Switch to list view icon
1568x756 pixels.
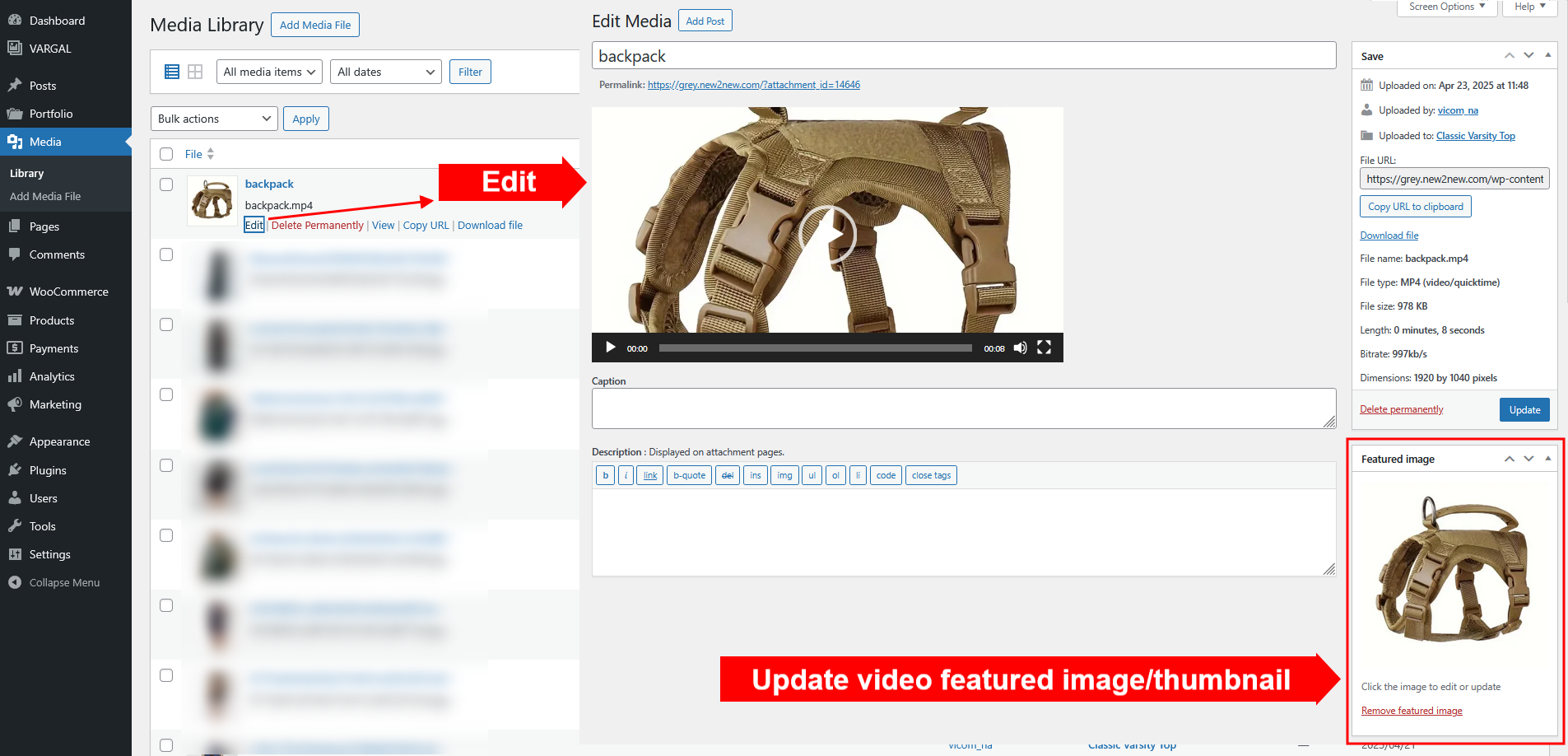[172, 72]
